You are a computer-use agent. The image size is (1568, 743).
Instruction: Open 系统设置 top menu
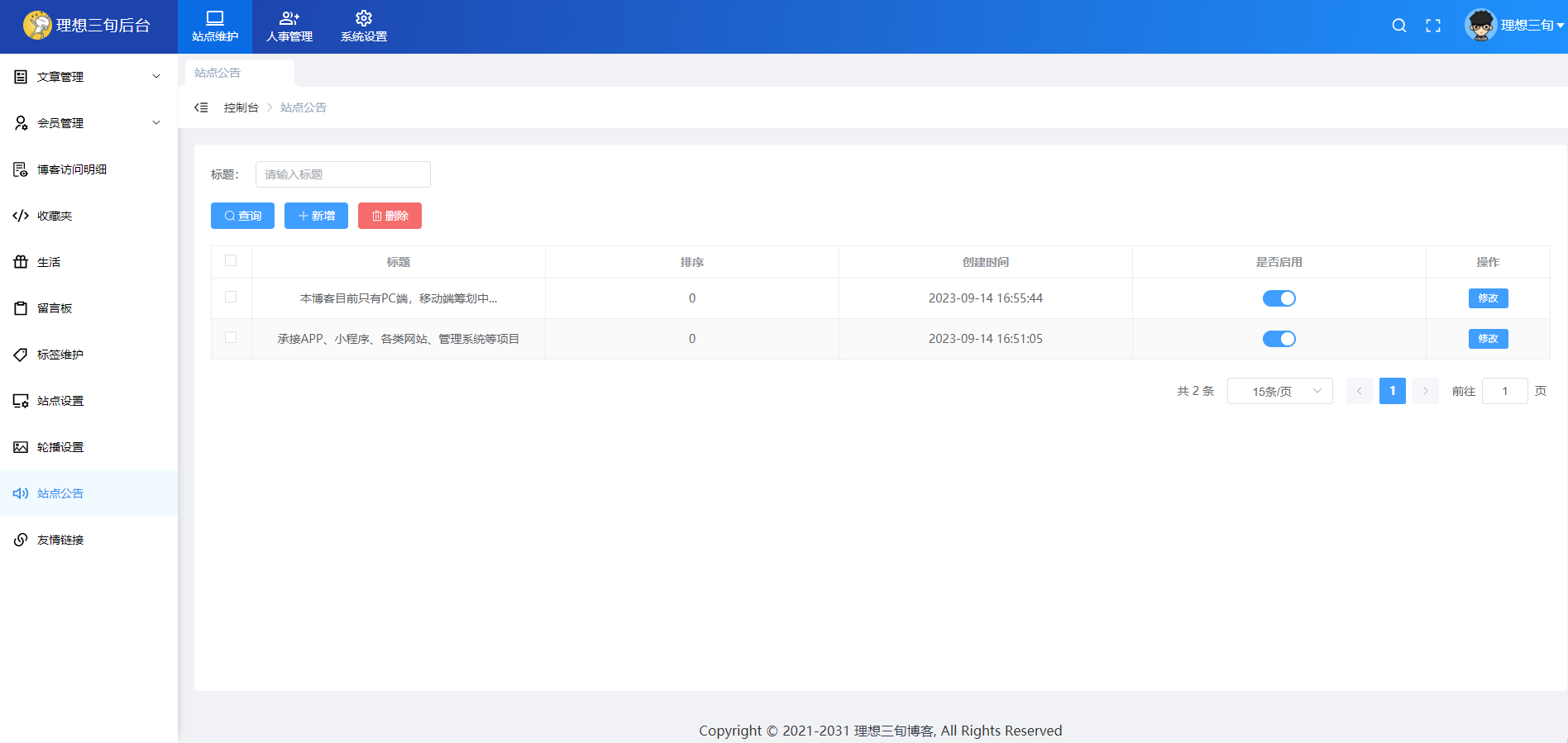[x=364, y=26]
